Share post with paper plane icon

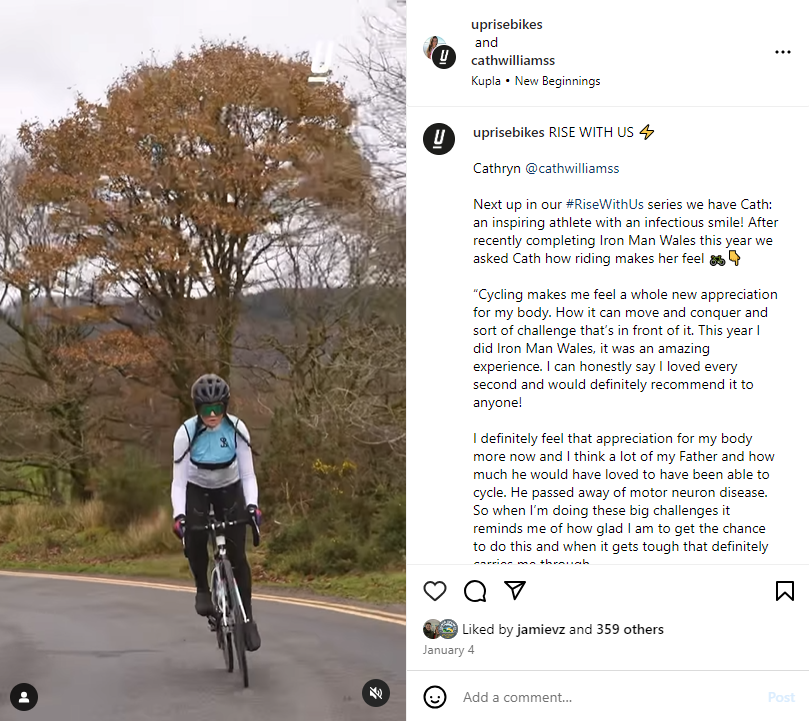click(515, 591)
